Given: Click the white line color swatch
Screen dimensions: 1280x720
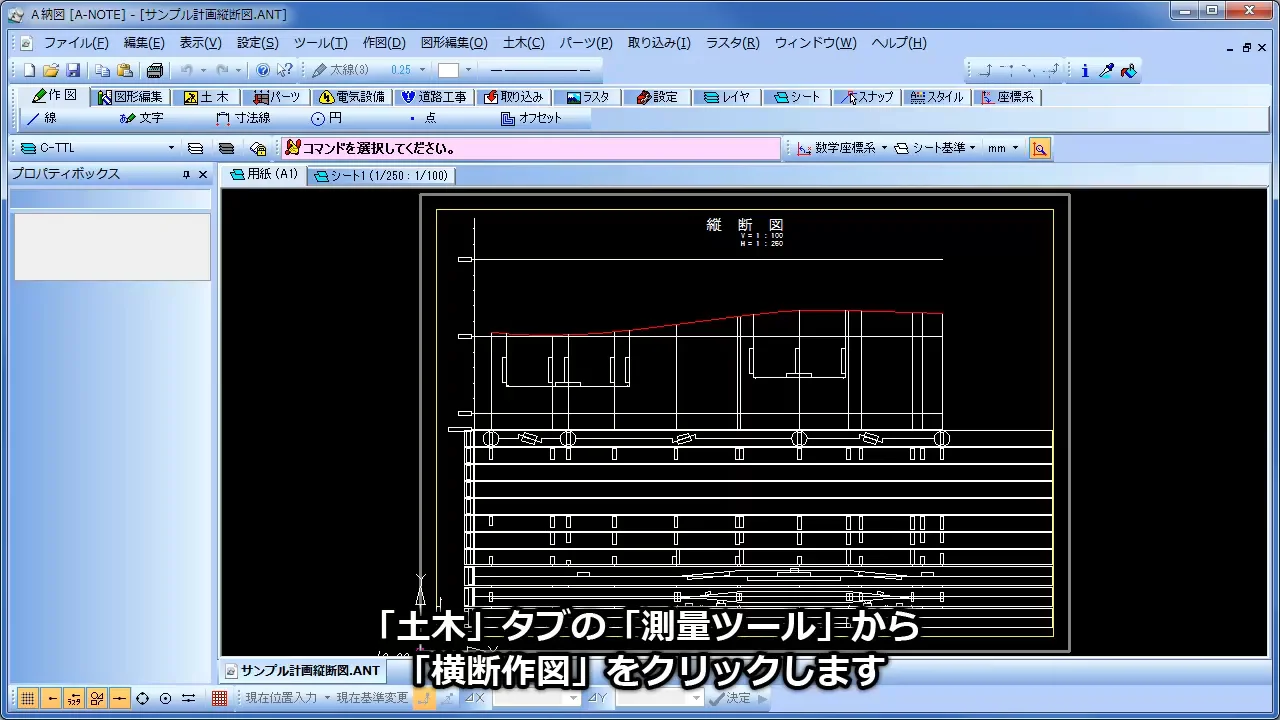Looking at the screenshot, I should pos(449,70).
